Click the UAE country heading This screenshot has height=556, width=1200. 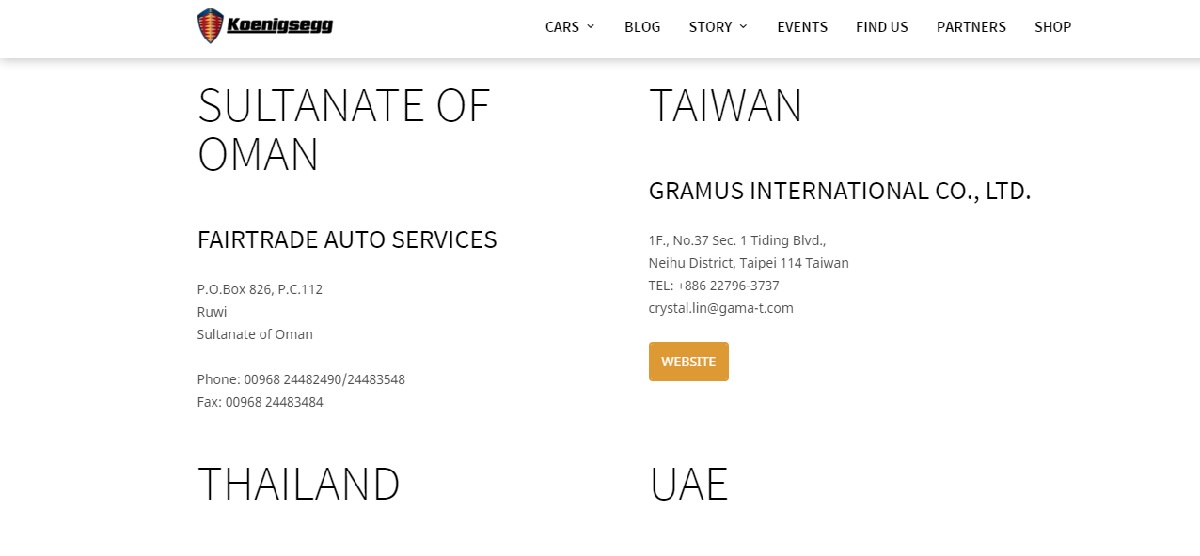[688, 483]
